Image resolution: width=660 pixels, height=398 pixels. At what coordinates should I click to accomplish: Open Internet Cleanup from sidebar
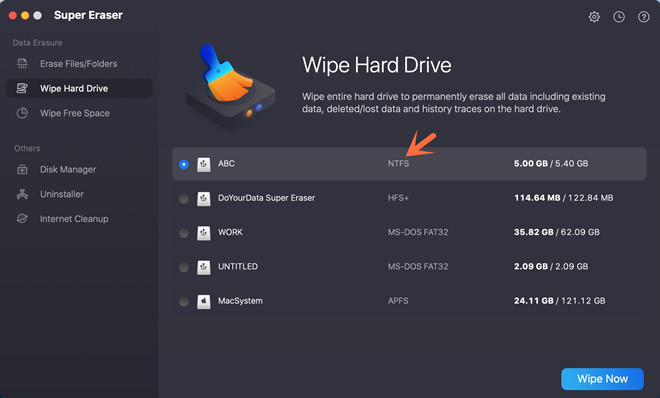[x=79, y=219]
